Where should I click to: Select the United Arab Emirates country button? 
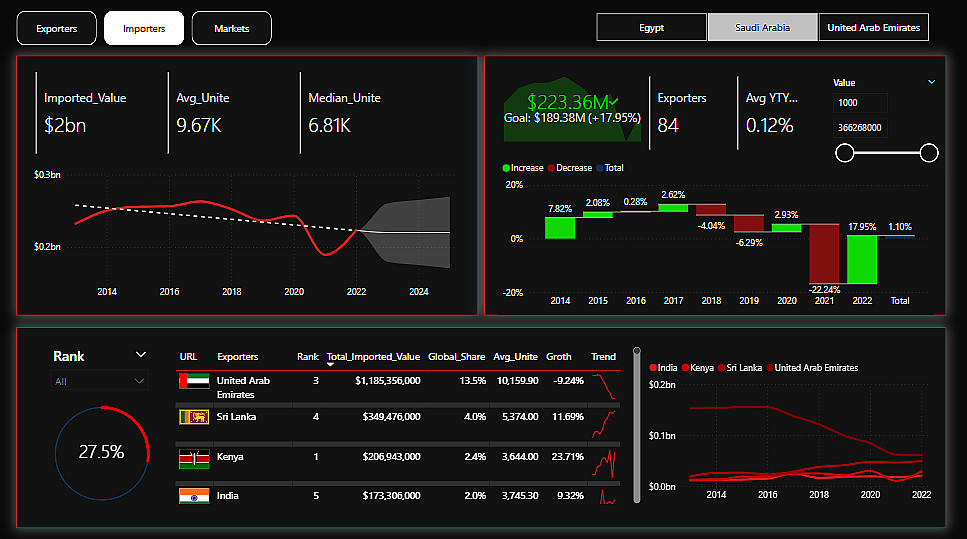point(874,27)
